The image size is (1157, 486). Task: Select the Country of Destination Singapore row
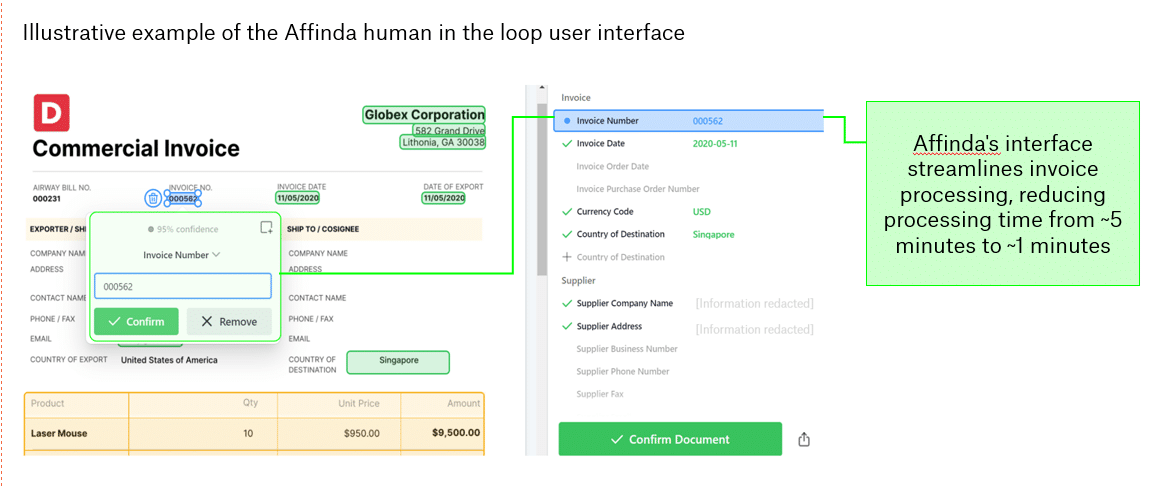(x=688, y=235)
